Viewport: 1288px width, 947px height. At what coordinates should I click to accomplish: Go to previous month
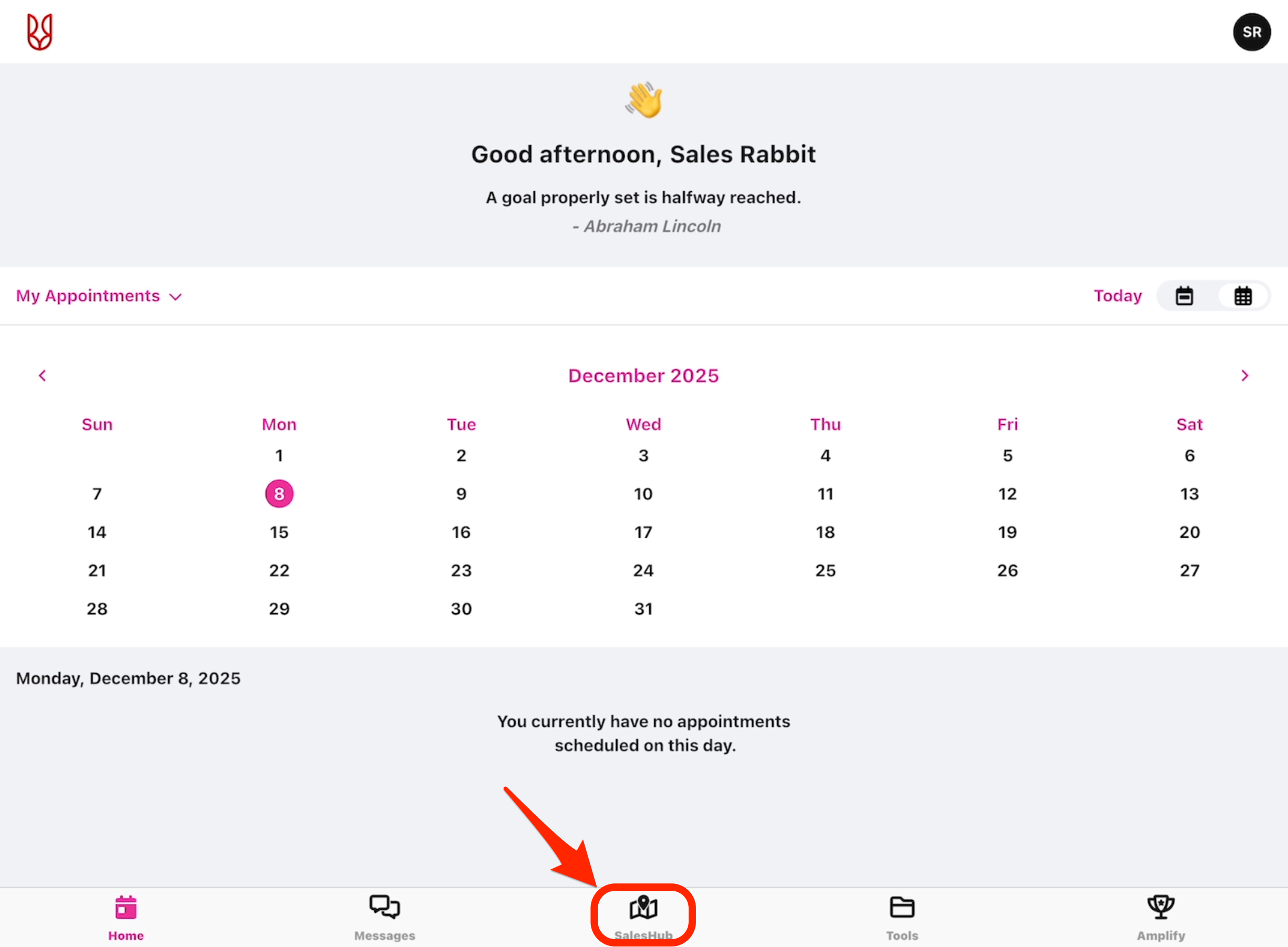tap(43, 375)
